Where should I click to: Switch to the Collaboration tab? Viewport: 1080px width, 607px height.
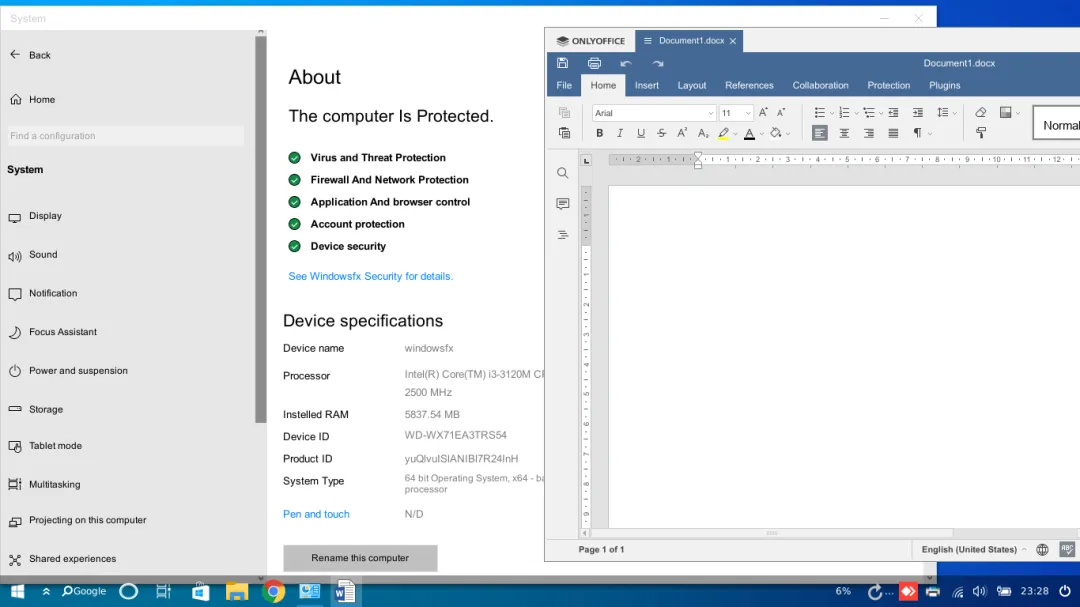[x=820, y=85]
